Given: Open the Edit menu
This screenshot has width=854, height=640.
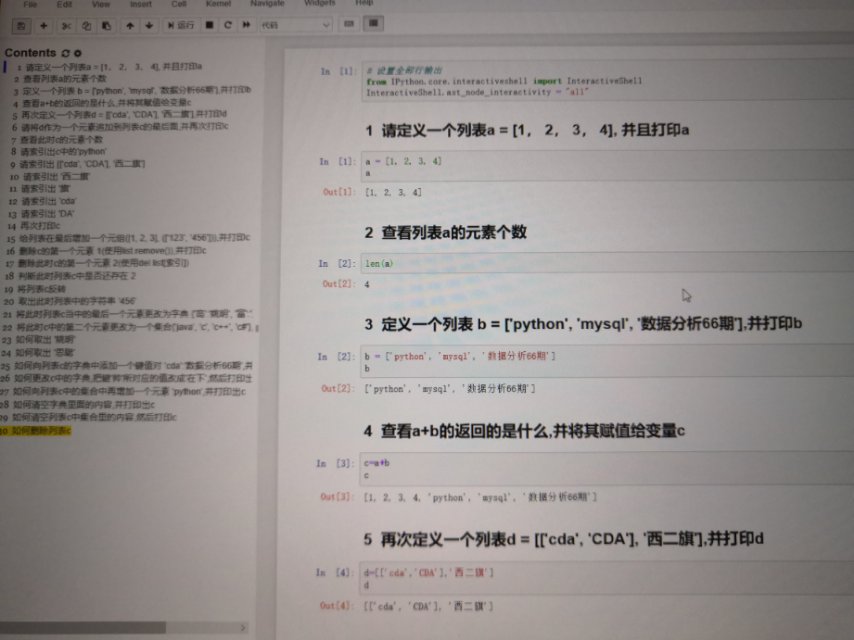Looking at the screenshot, I should [x=64, y=4].
